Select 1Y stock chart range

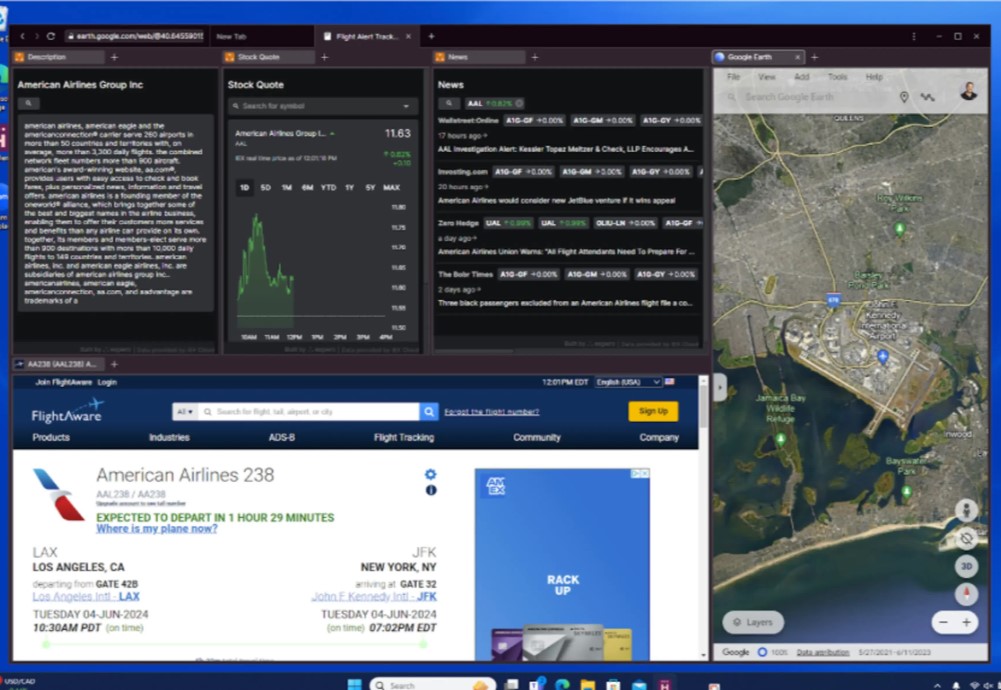click(x=349, y=188)
